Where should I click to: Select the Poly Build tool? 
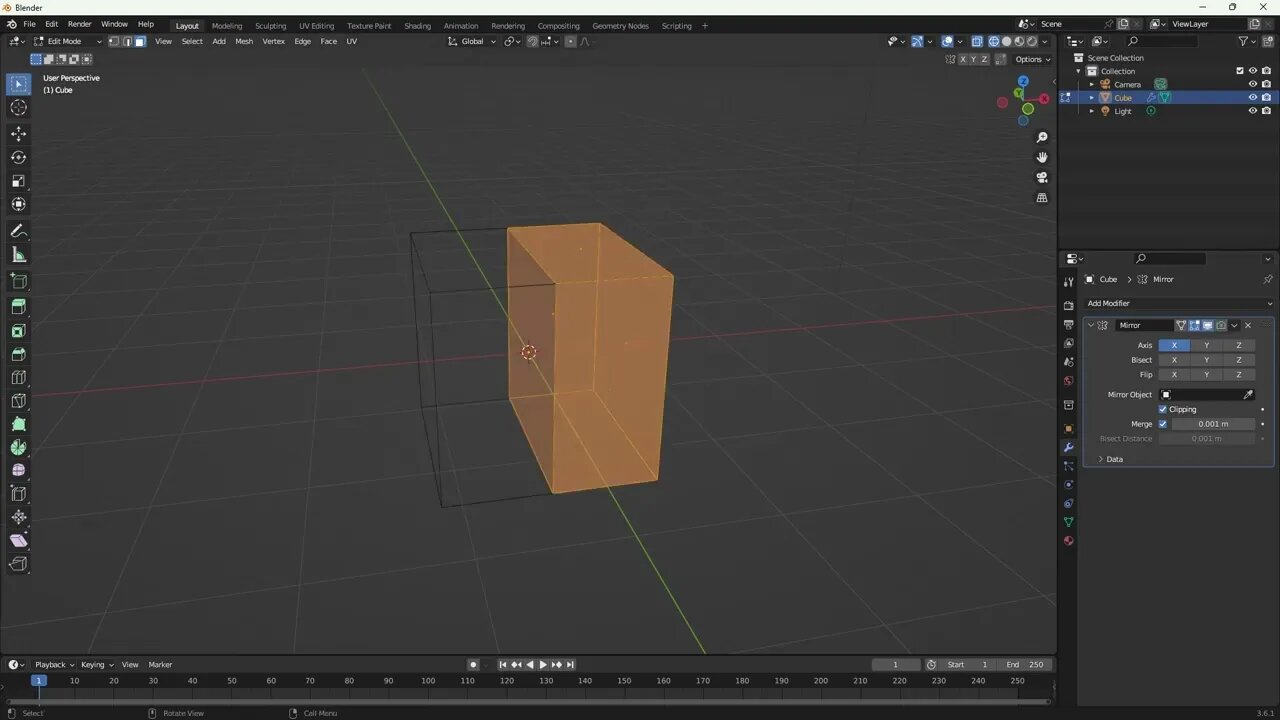tap(18, 424)
